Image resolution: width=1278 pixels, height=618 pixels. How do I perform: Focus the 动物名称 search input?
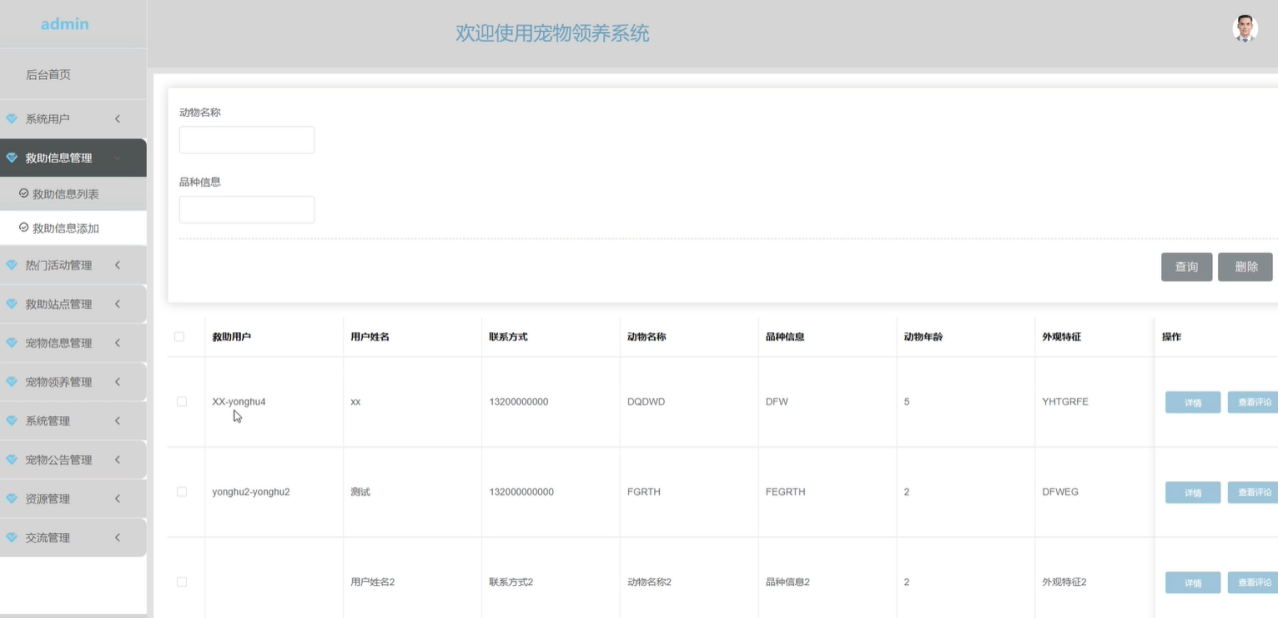click(247, 140)
